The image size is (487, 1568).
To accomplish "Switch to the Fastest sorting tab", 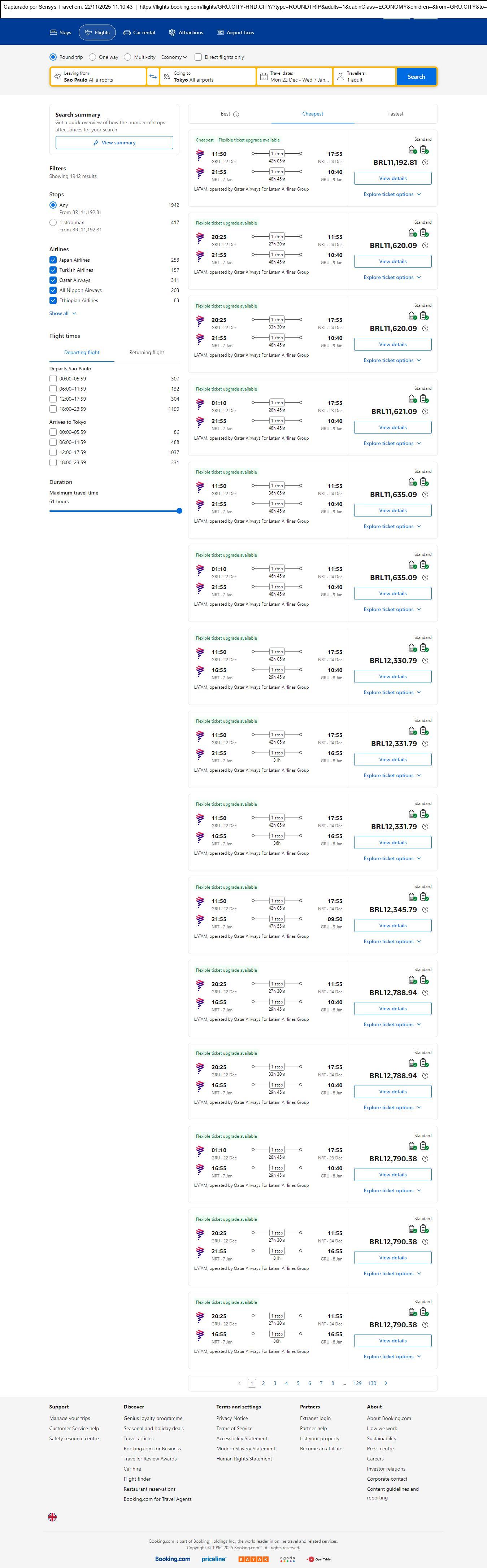I will [396, 114].
